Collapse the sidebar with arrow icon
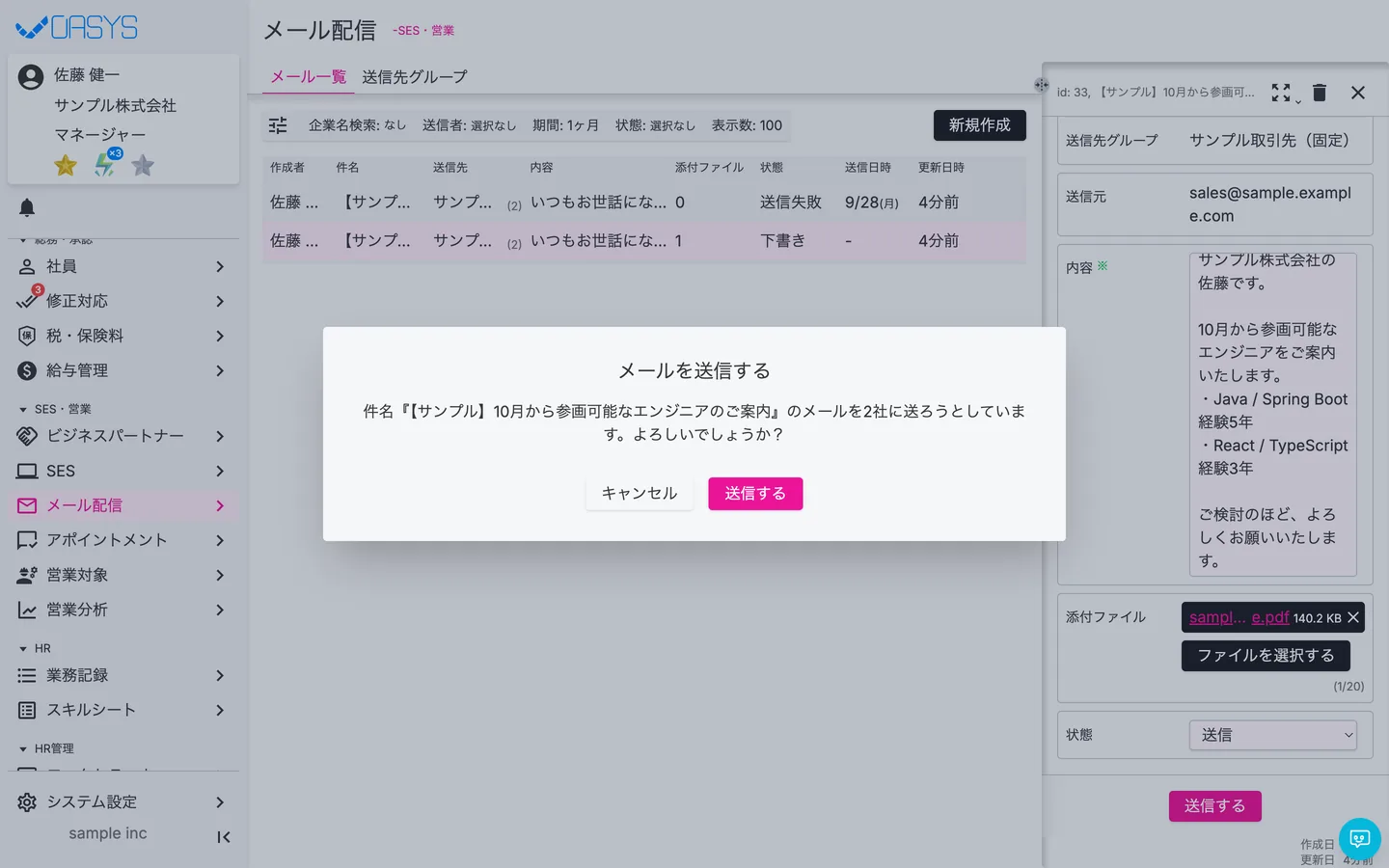 [x=224, y=837]
